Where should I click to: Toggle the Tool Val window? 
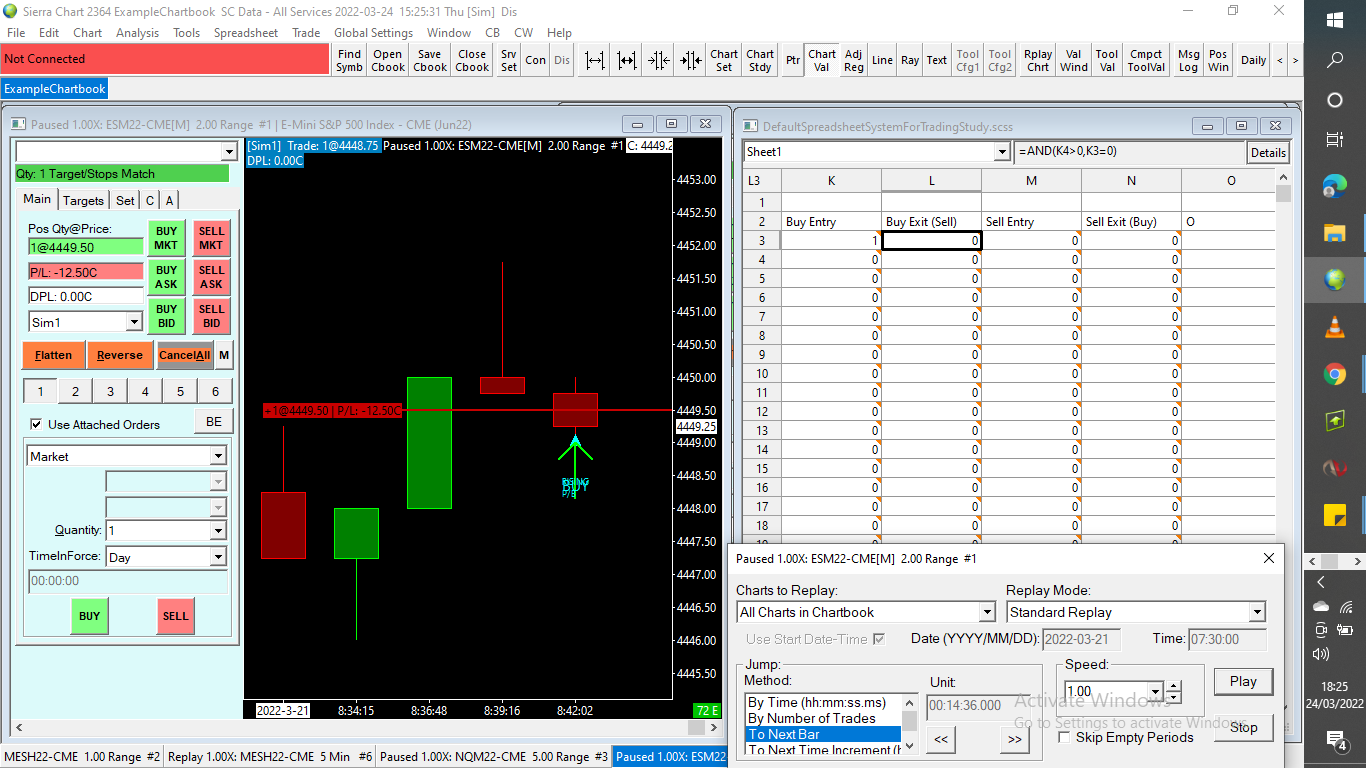pyautogui.click(x=1107, y=60)
